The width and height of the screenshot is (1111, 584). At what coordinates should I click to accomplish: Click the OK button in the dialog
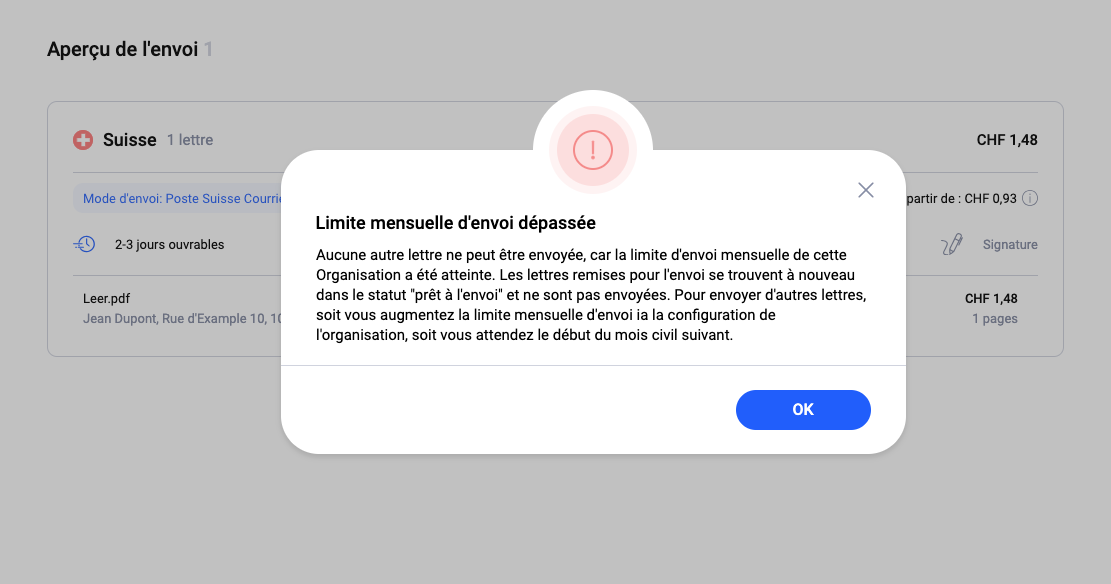pyautogui.click(x=803, y=409)
